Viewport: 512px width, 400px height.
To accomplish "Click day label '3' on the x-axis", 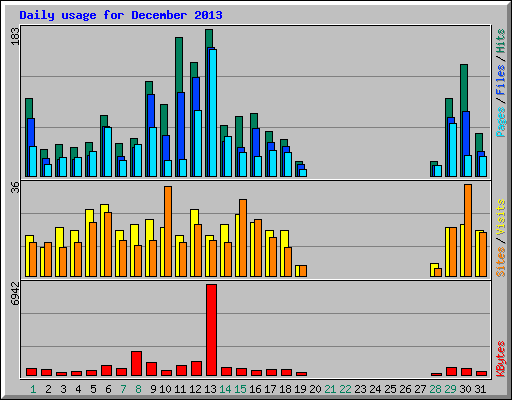I will pyautogui.click(x=63, y=389).
